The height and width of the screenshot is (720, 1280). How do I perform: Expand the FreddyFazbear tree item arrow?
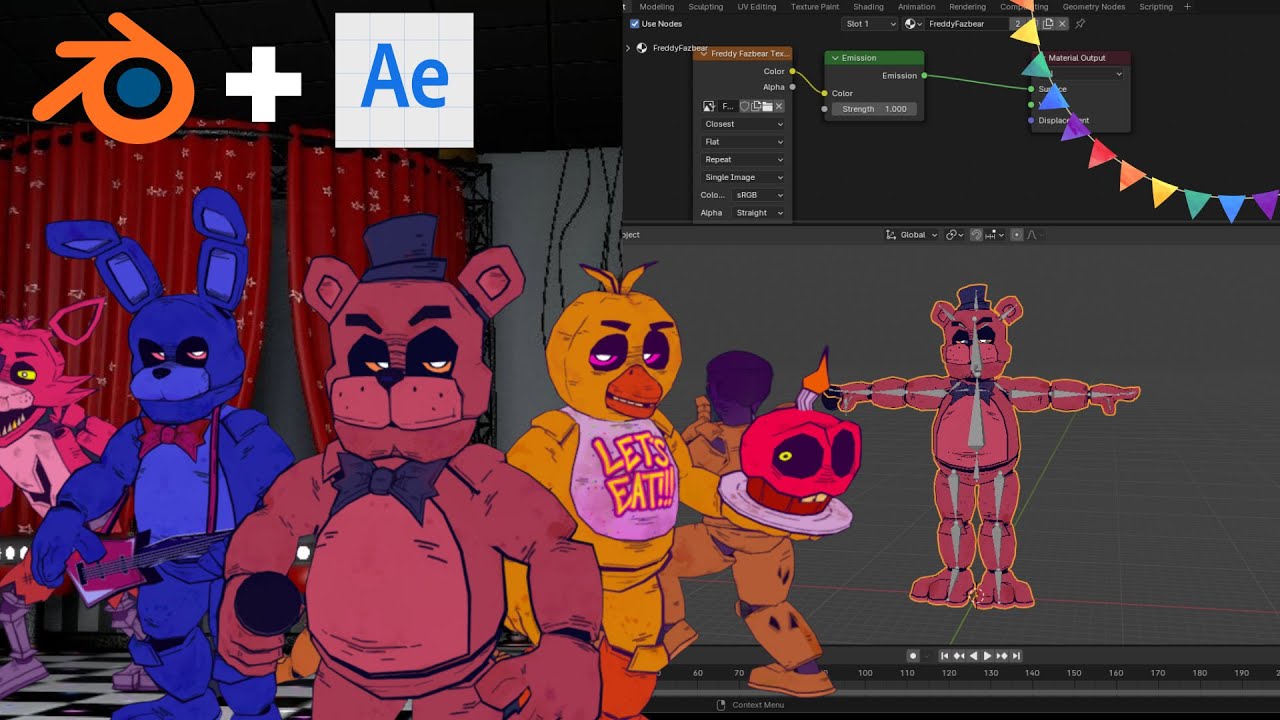628,48
